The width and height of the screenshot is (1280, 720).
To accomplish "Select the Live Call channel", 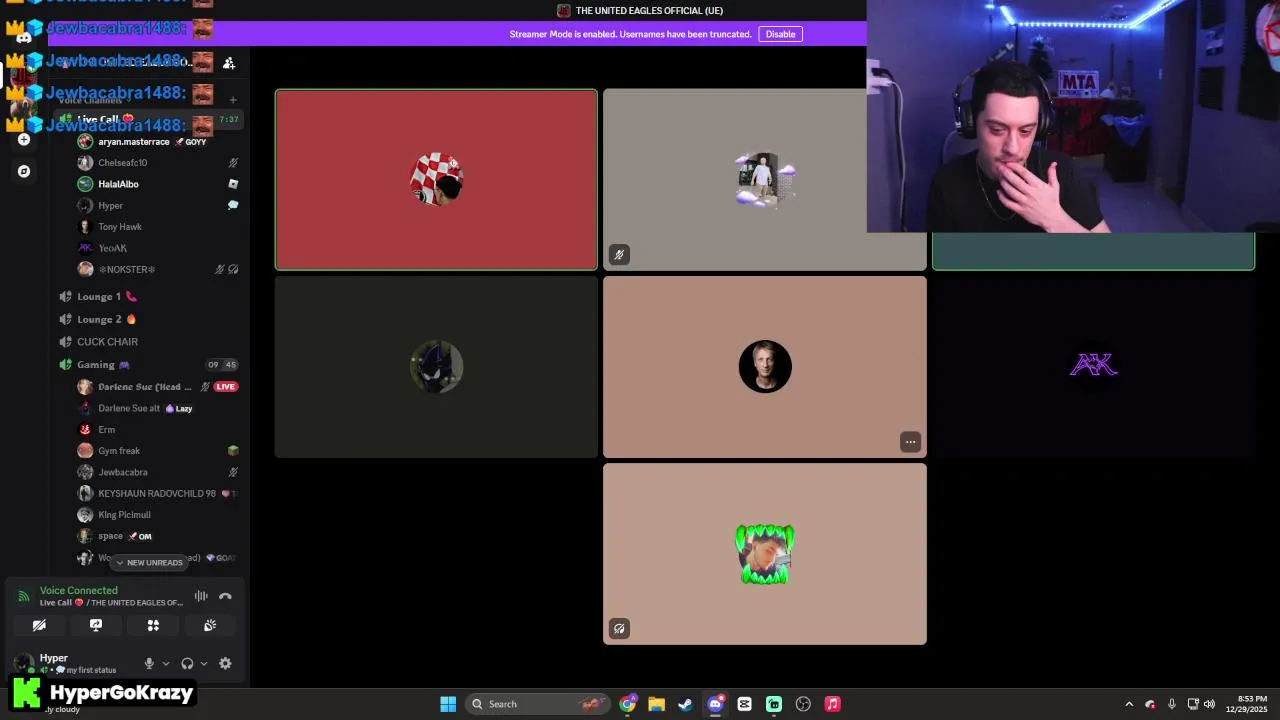I will click(148, 119).
